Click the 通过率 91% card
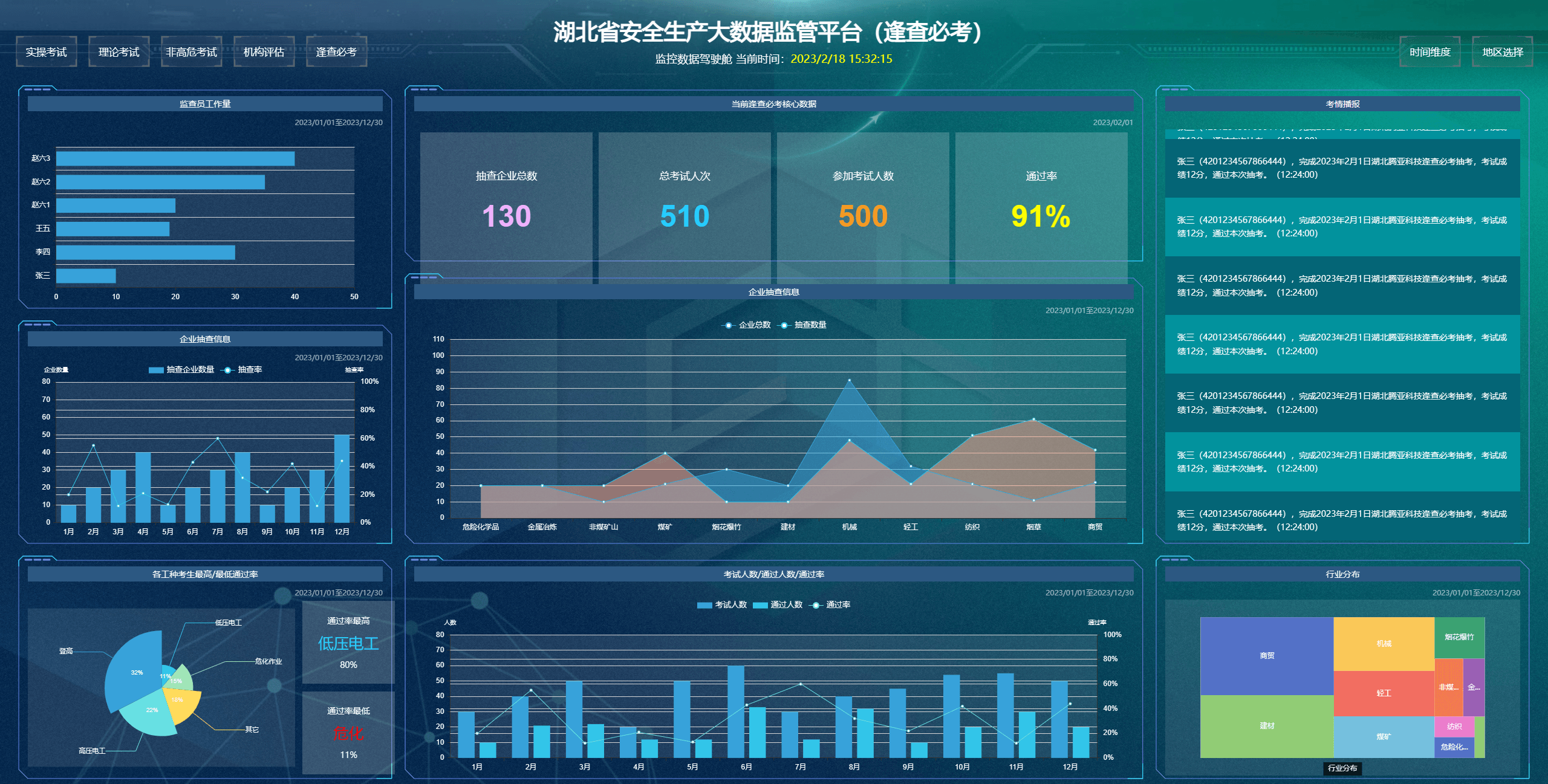 pos(1041,208)
